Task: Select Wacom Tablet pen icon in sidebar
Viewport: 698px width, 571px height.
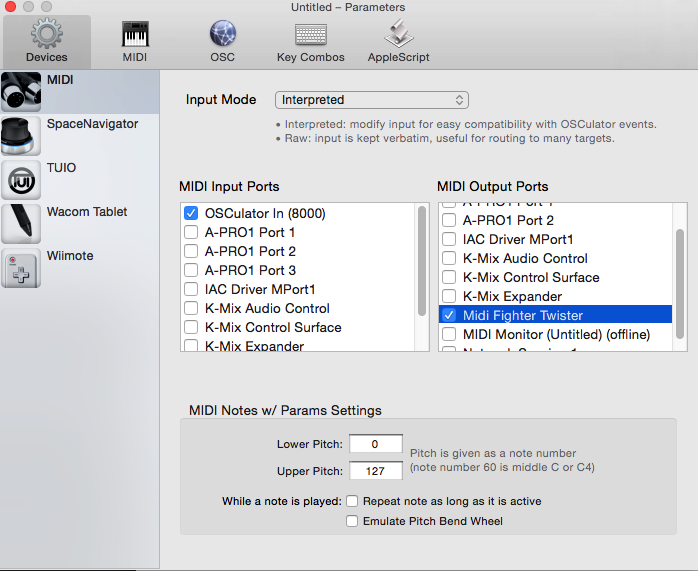Action: [21, 224]
